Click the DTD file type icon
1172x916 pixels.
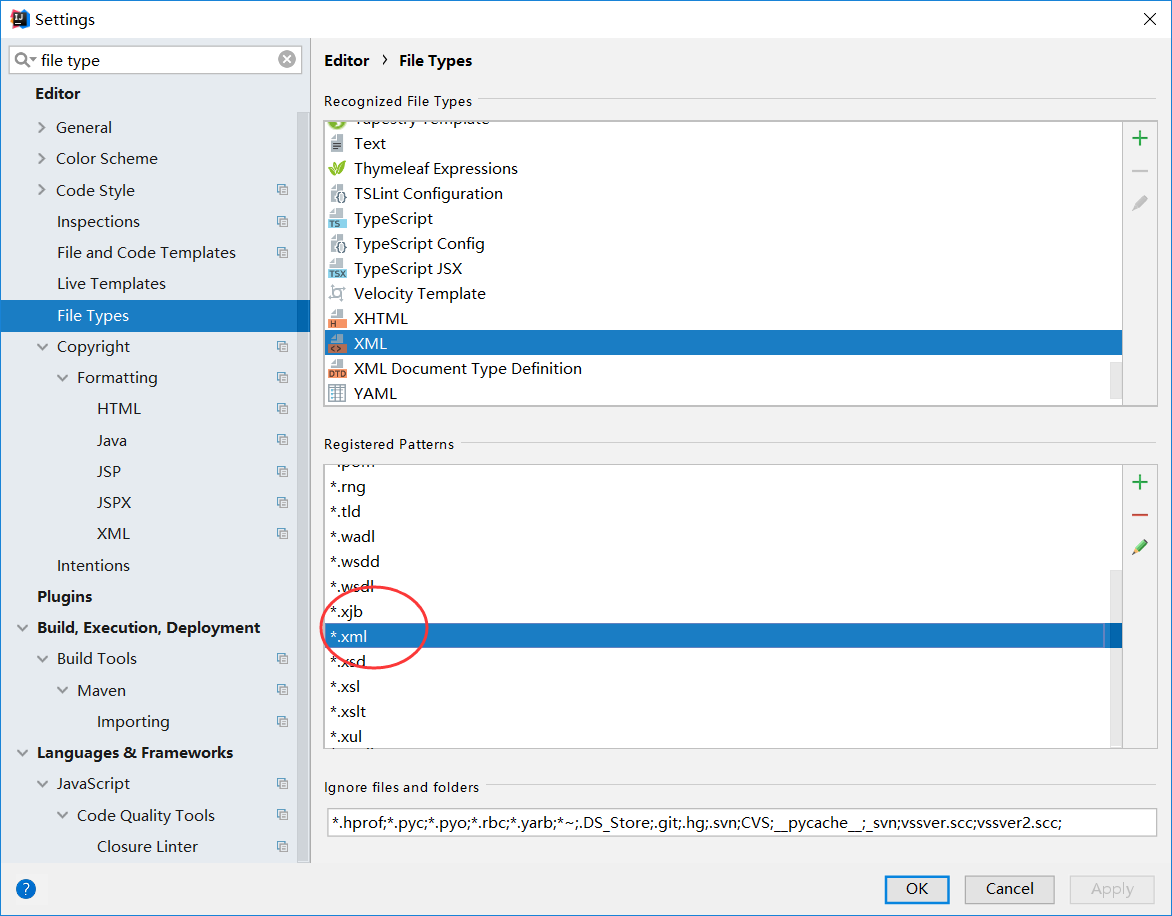coord(337,368)
